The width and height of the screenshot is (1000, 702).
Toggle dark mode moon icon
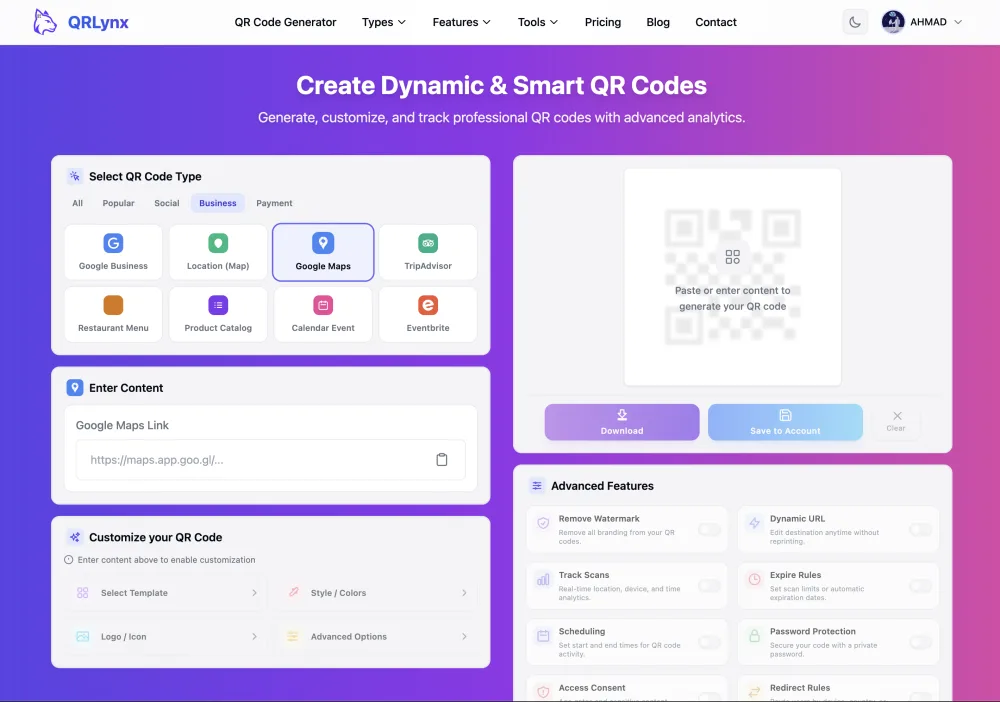point(855,22)
